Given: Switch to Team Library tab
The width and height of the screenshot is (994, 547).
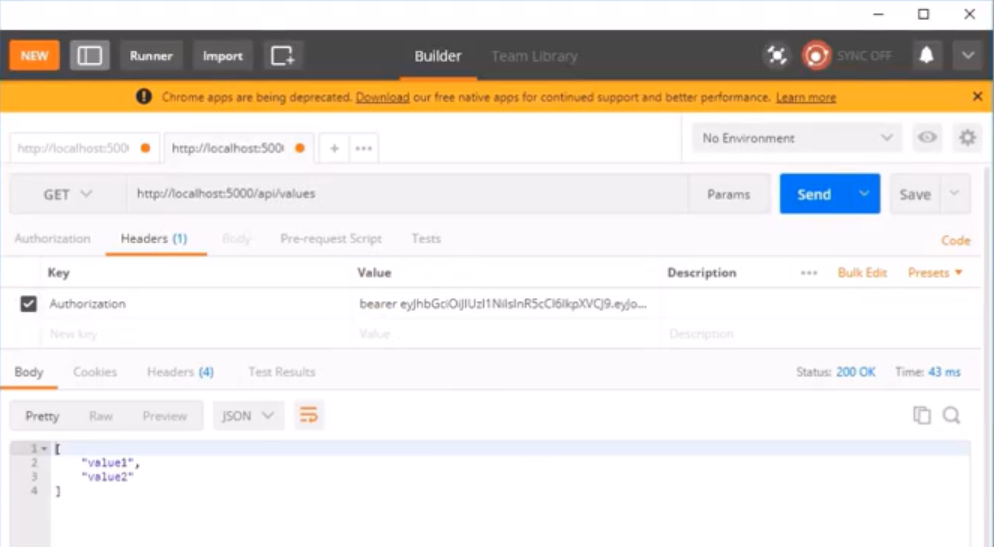Looking at the screenshot, I should [x=534, y=56].
